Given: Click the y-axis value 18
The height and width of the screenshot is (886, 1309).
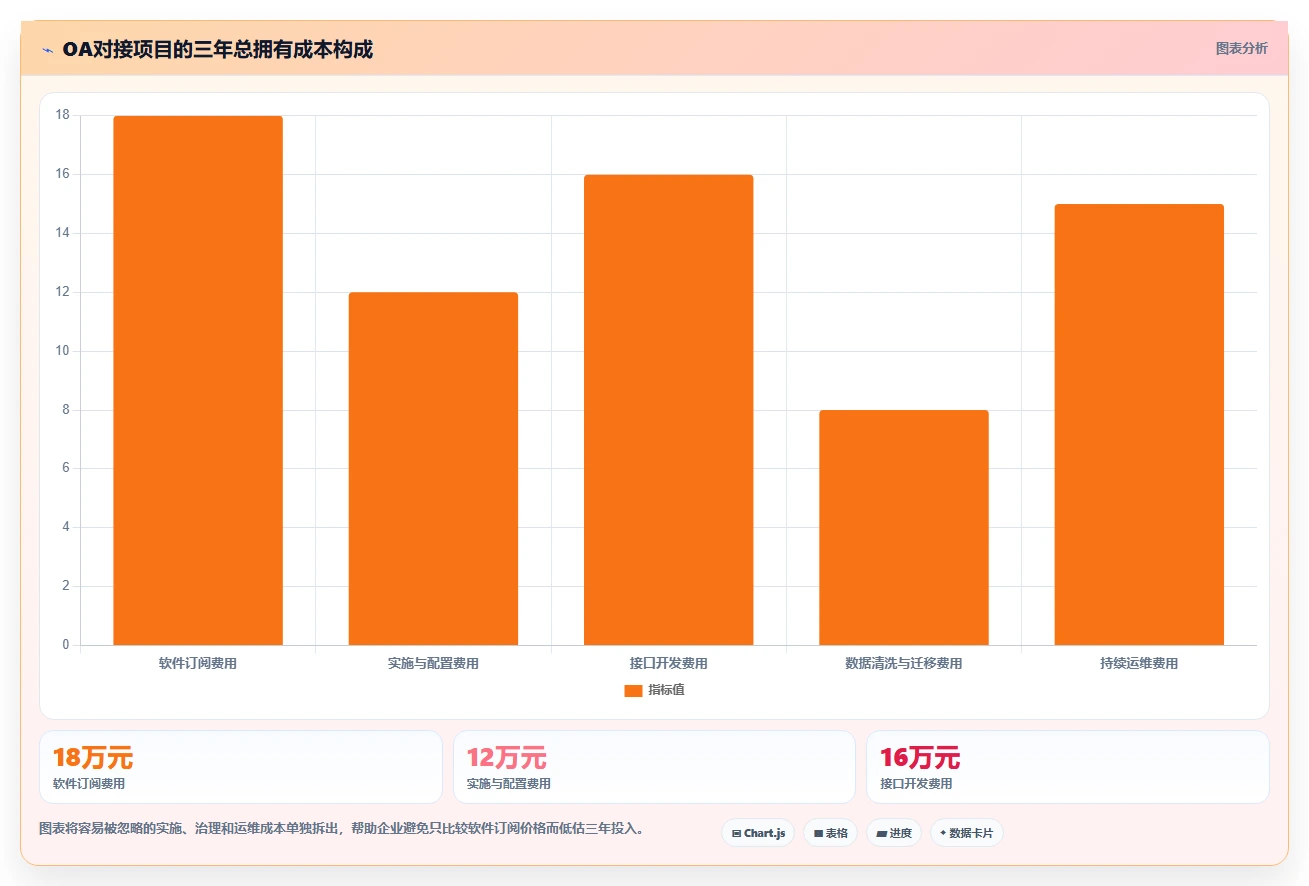Looking at the screenshot, I should pyautogui.click(x=63, y=115).
